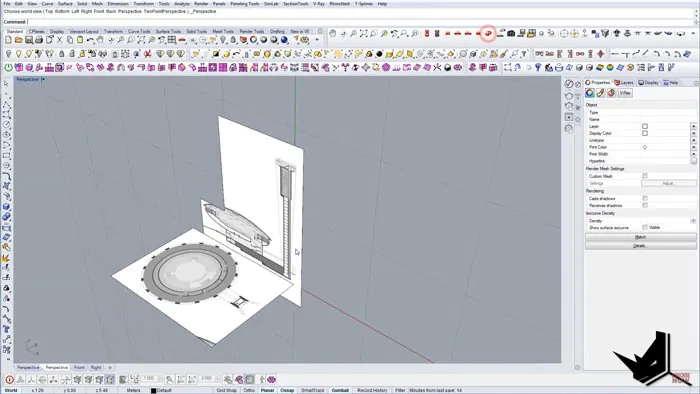Click the red circular osnap icon in the bottom toolbar

click(x=9, y=380)
